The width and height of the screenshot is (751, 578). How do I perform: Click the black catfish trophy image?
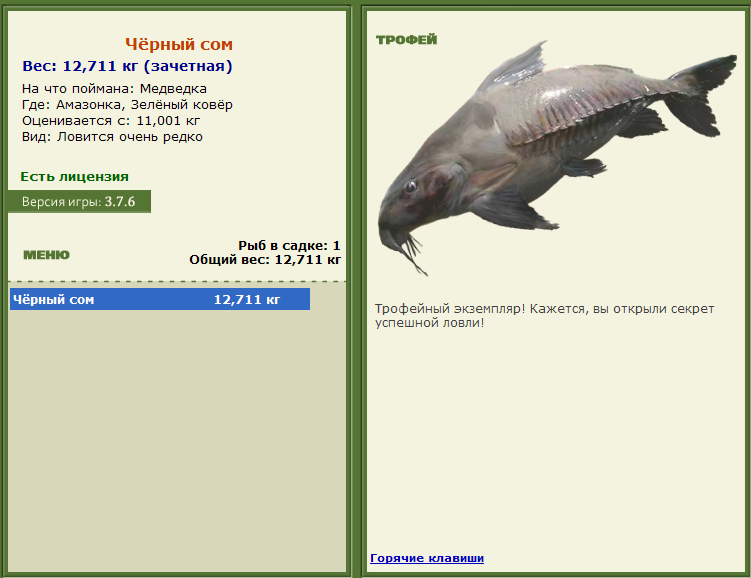[x=557, y=158]
